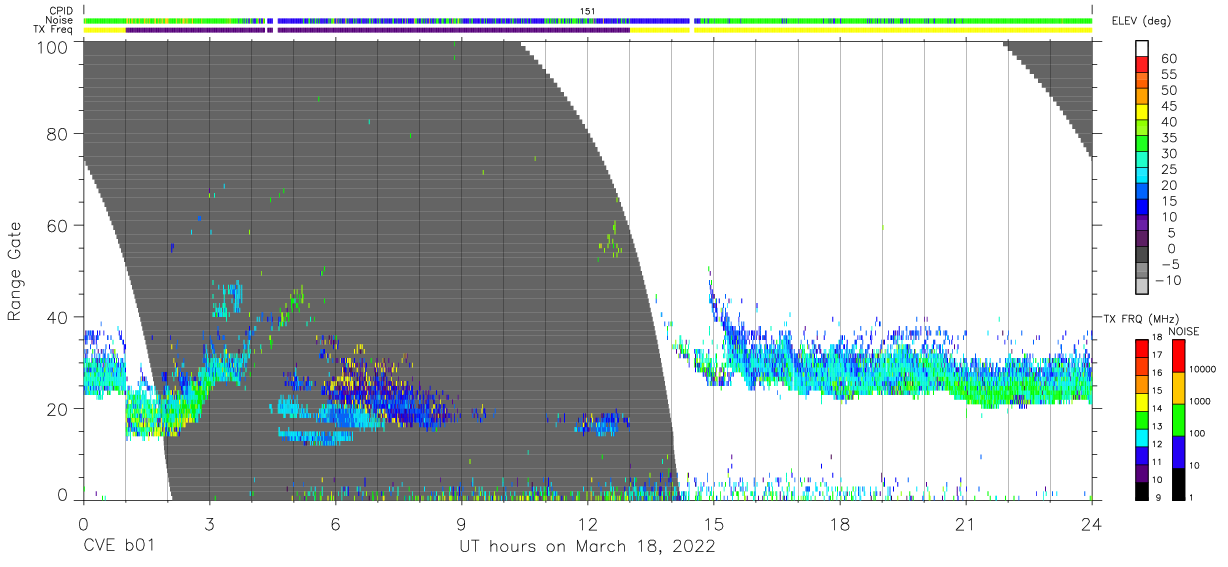This screenshot has width=1228, height=567.
Task: Click the NOISE colorbar title
Action: (x=1183, y=331)
